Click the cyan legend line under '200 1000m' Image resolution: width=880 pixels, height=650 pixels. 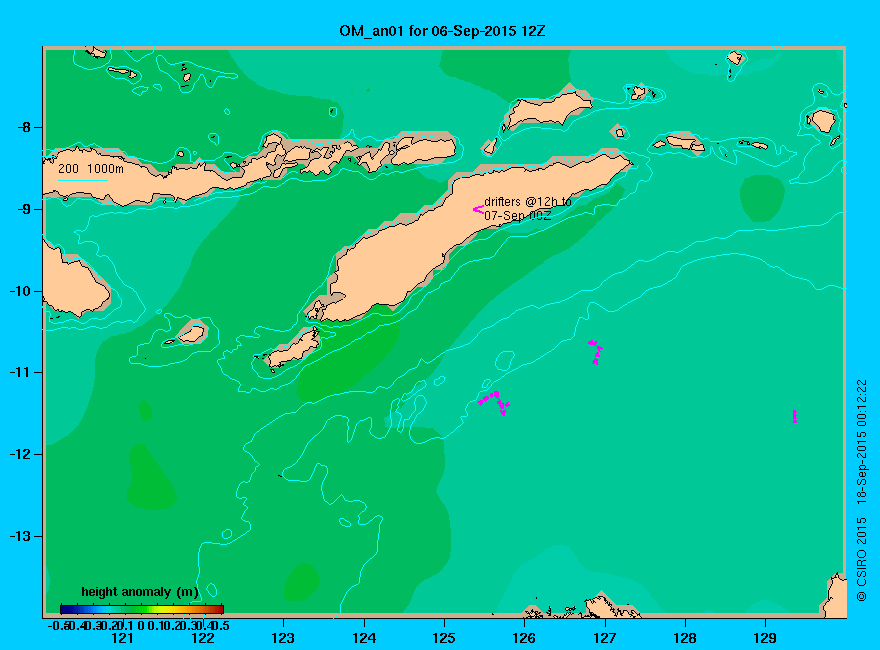click(x=82, y=180)
